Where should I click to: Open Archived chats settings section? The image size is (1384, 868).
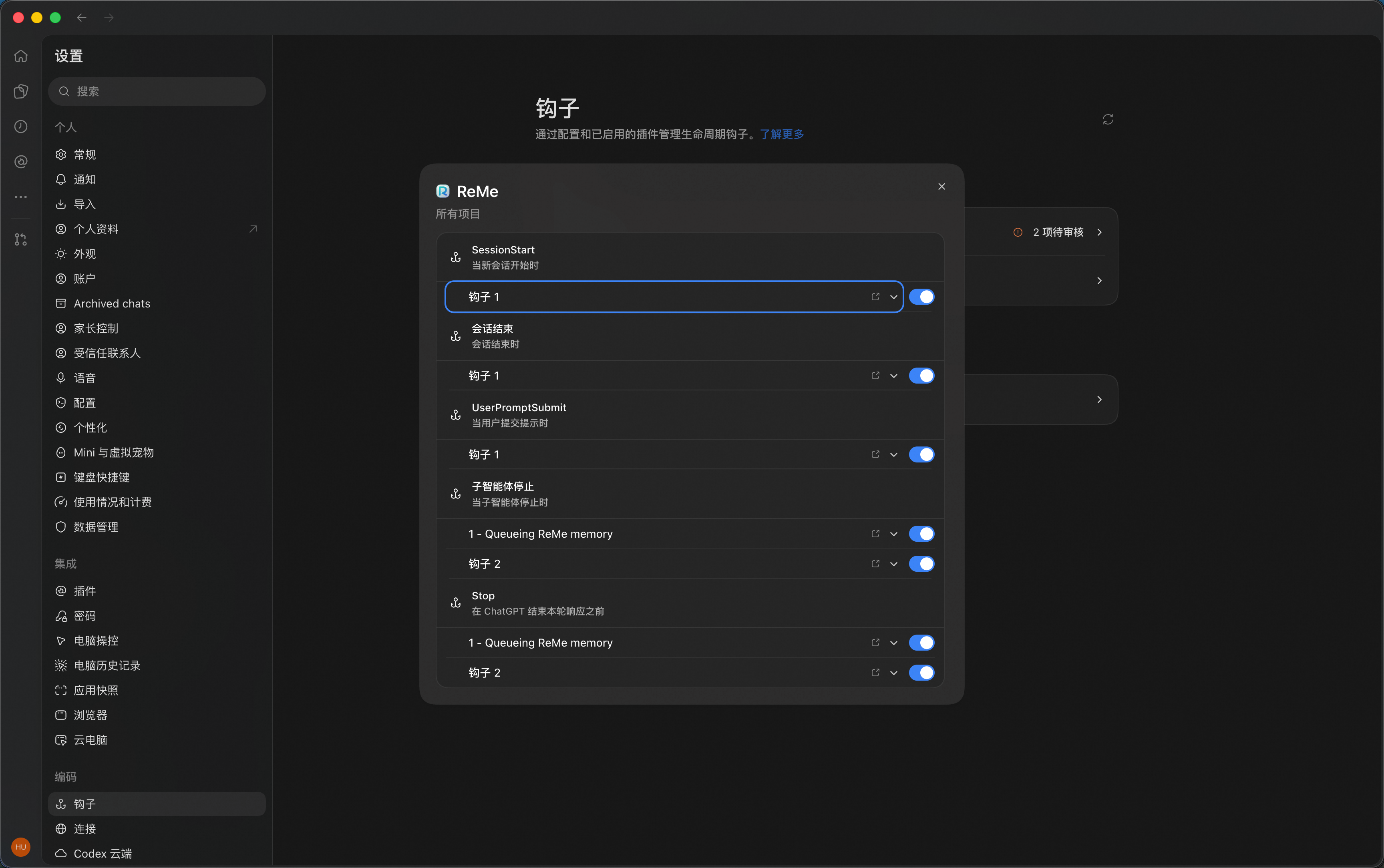(x=157, y=304)
